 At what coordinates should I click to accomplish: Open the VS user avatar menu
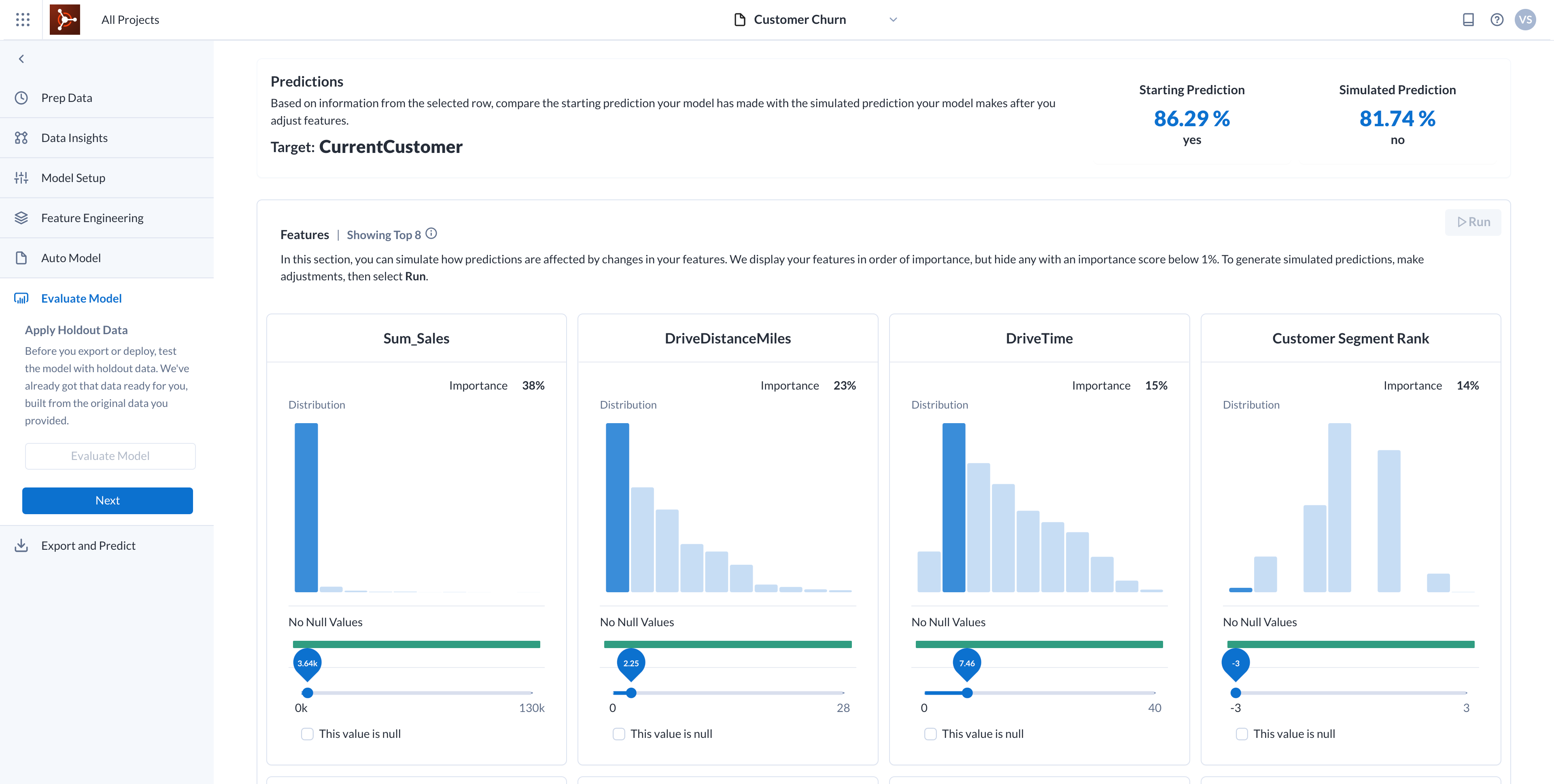point(1525,20)
